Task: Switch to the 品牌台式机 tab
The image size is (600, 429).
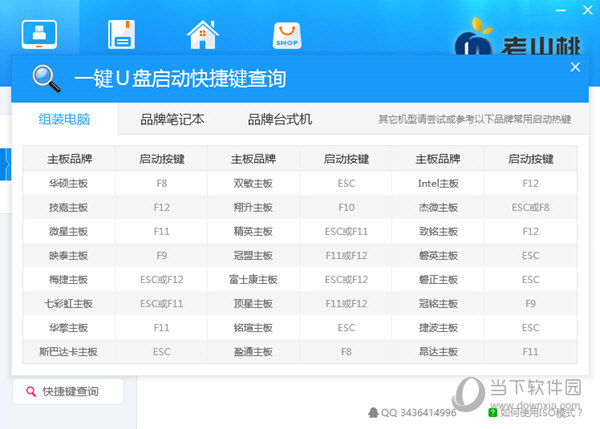Action: tap(280, 119)
